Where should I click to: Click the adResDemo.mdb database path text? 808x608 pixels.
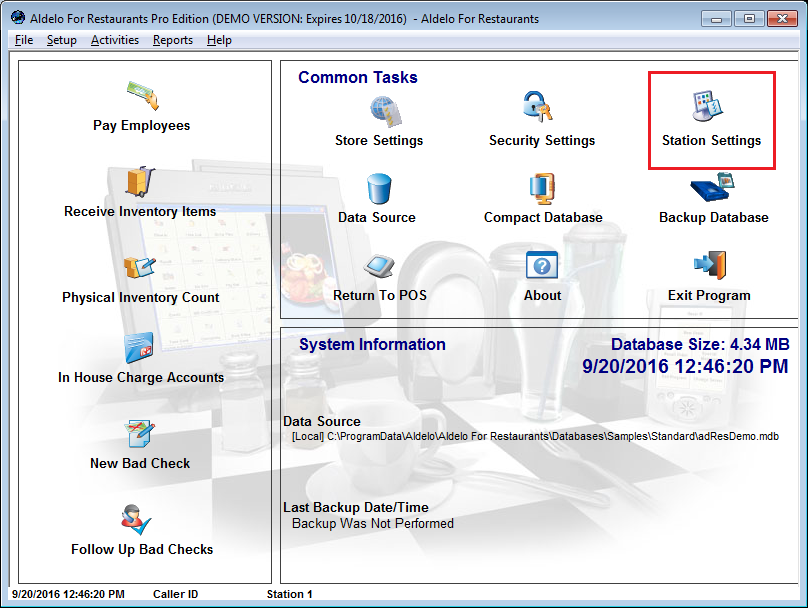[x=535, y=436]
